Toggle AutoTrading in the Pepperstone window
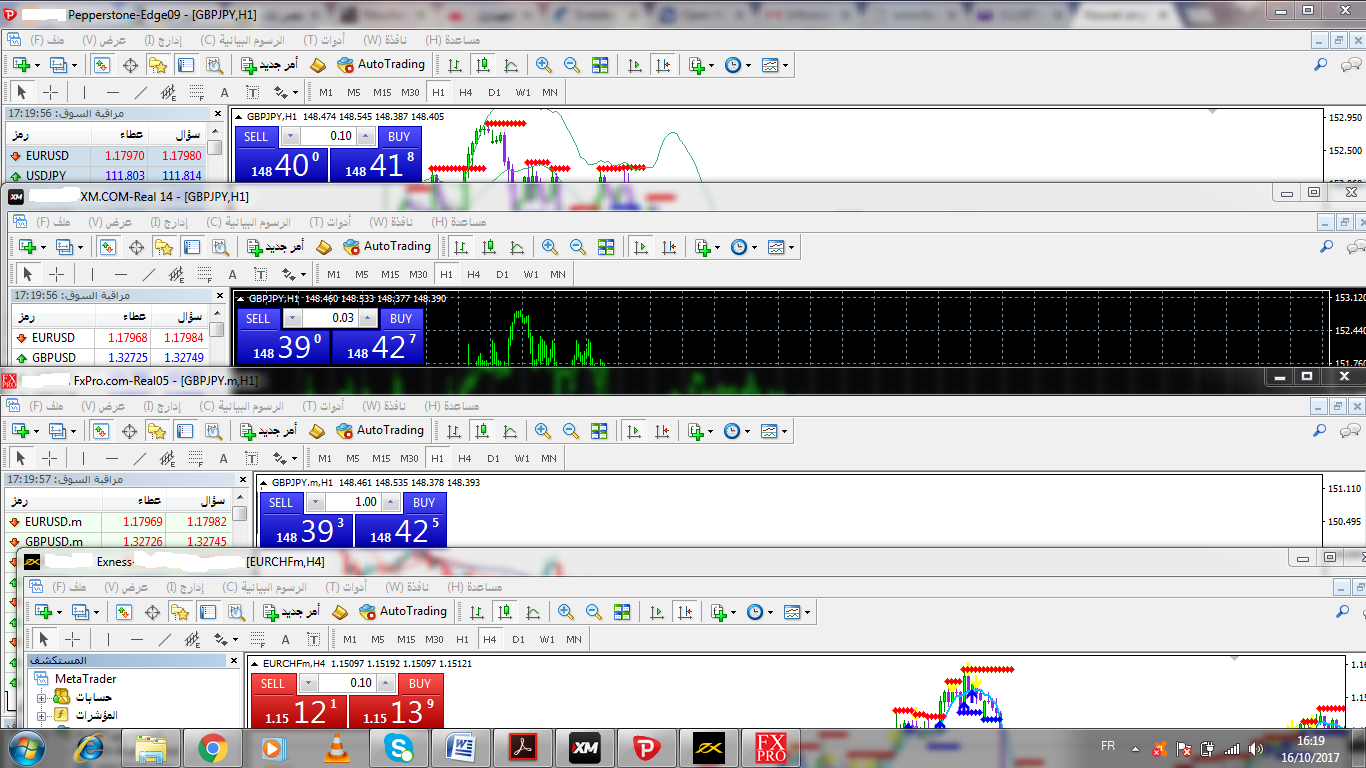The image size is (1366, 768). point(381,65)
